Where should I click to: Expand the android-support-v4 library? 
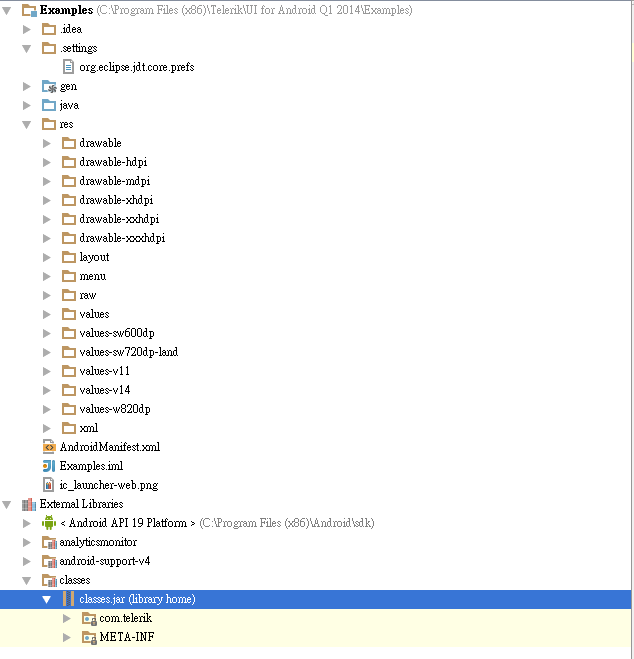coord(27,561)
